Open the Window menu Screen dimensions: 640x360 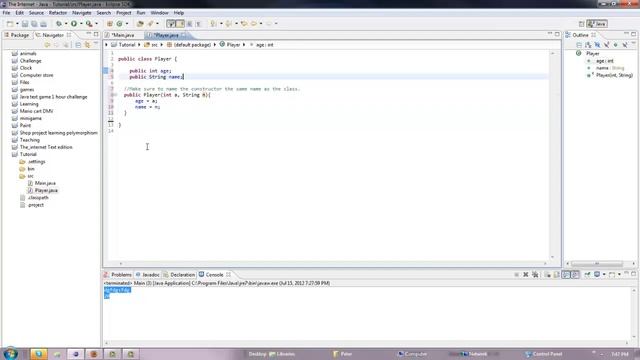tap(159, 13)
